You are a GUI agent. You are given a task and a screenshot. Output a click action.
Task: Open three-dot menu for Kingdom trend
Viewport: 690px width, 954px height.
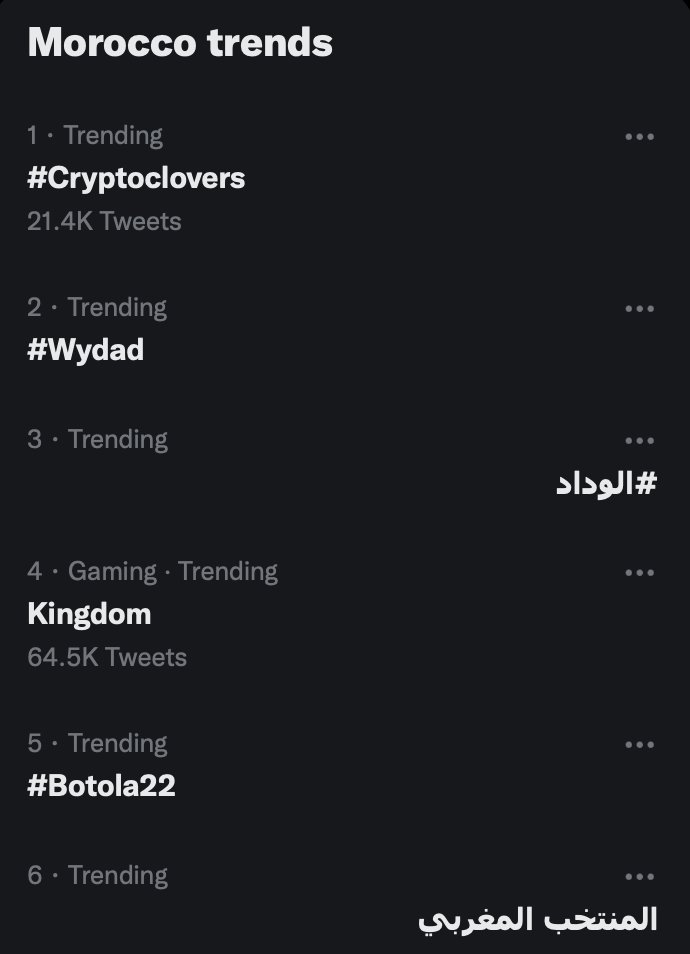[x=639, y=573]
